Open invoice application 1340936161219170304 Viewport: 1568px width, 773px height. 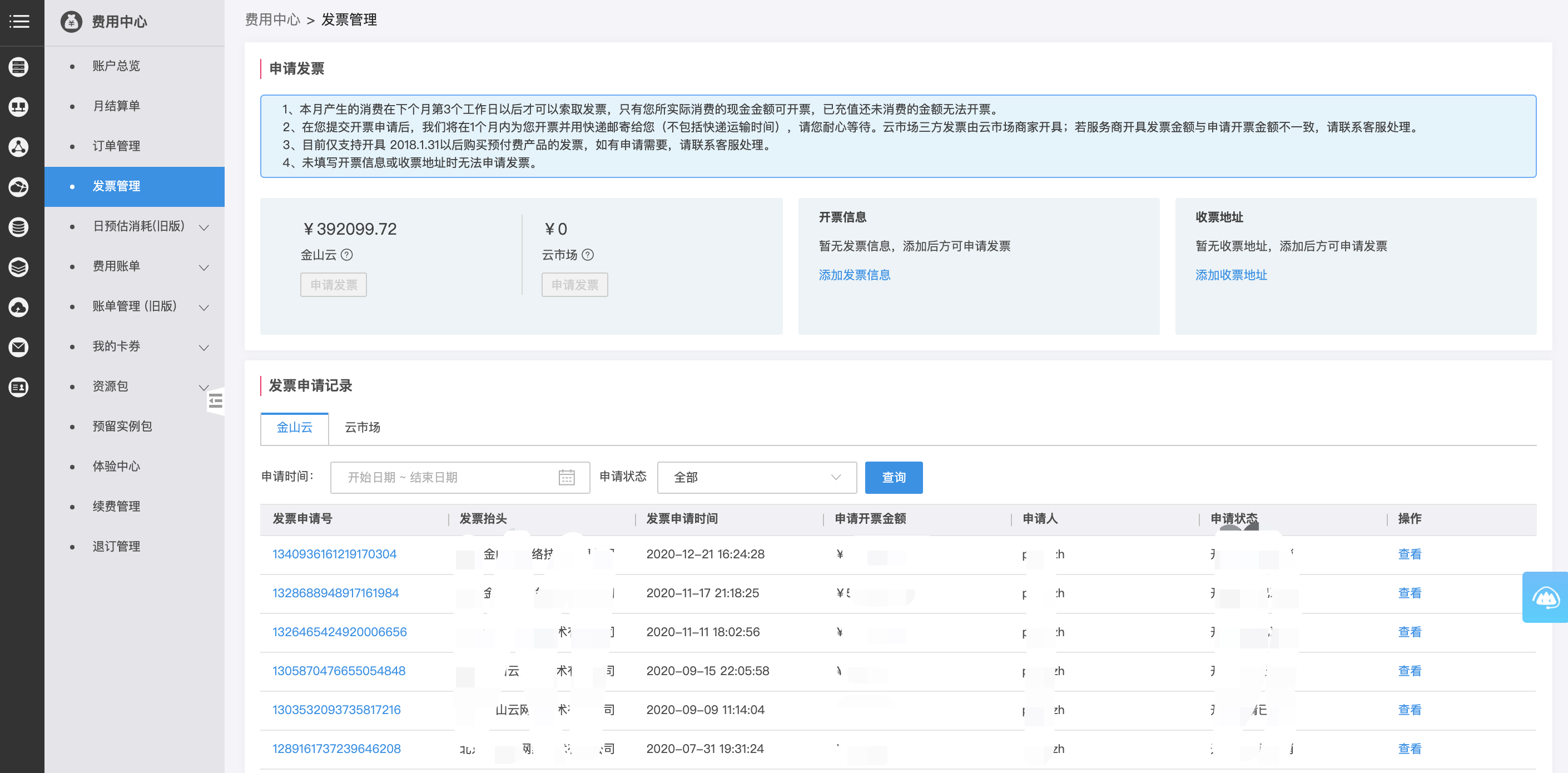click(334, 554)
